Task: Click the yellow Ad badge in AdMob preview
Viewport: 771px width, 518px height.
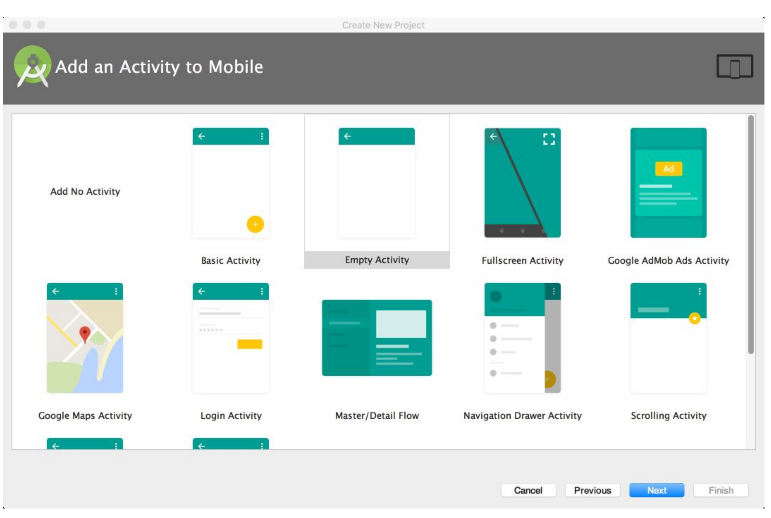Action: pyautogui.click(x=668, y=169)
